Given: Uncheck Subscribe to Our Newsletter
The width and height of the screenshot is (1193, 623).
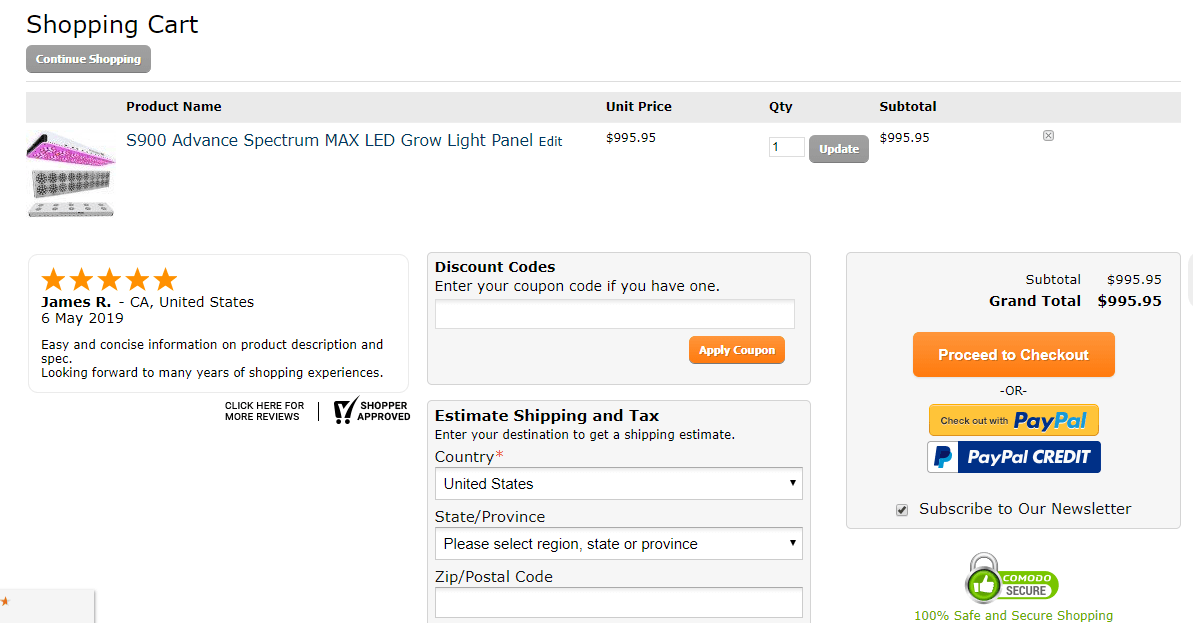Looking at the screenshot, I should 902,510.
